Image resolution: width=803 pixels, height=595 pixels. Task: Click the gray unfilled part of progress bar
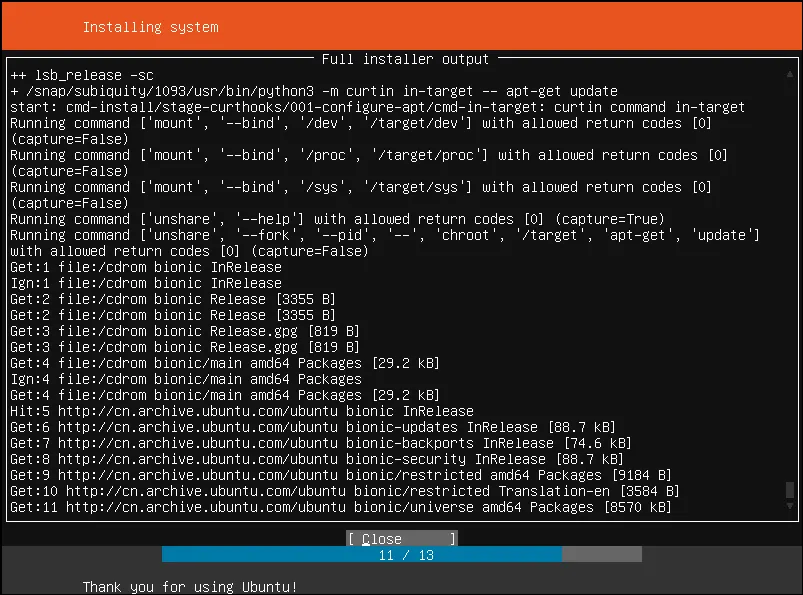600,555
